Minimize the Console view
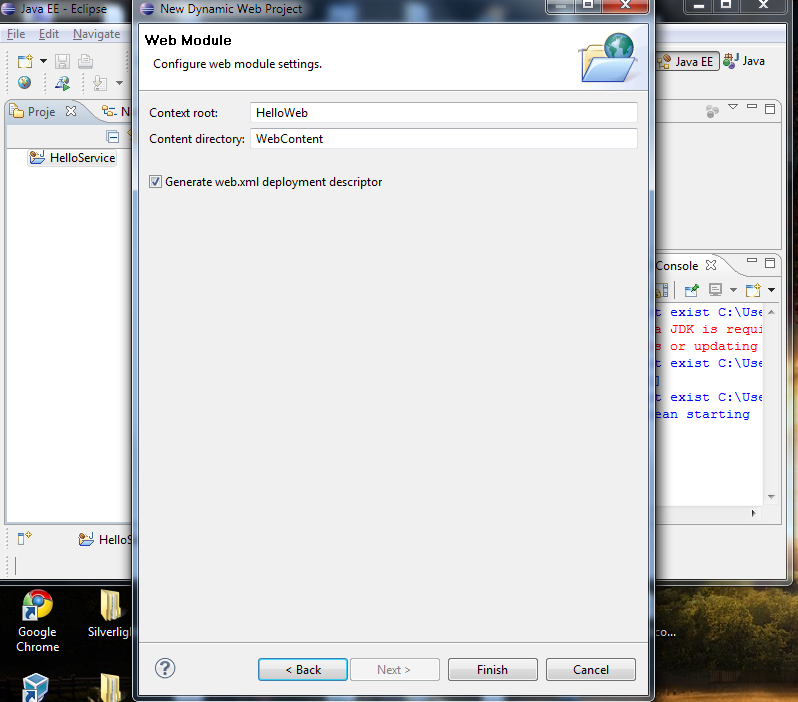 (752, 260)
